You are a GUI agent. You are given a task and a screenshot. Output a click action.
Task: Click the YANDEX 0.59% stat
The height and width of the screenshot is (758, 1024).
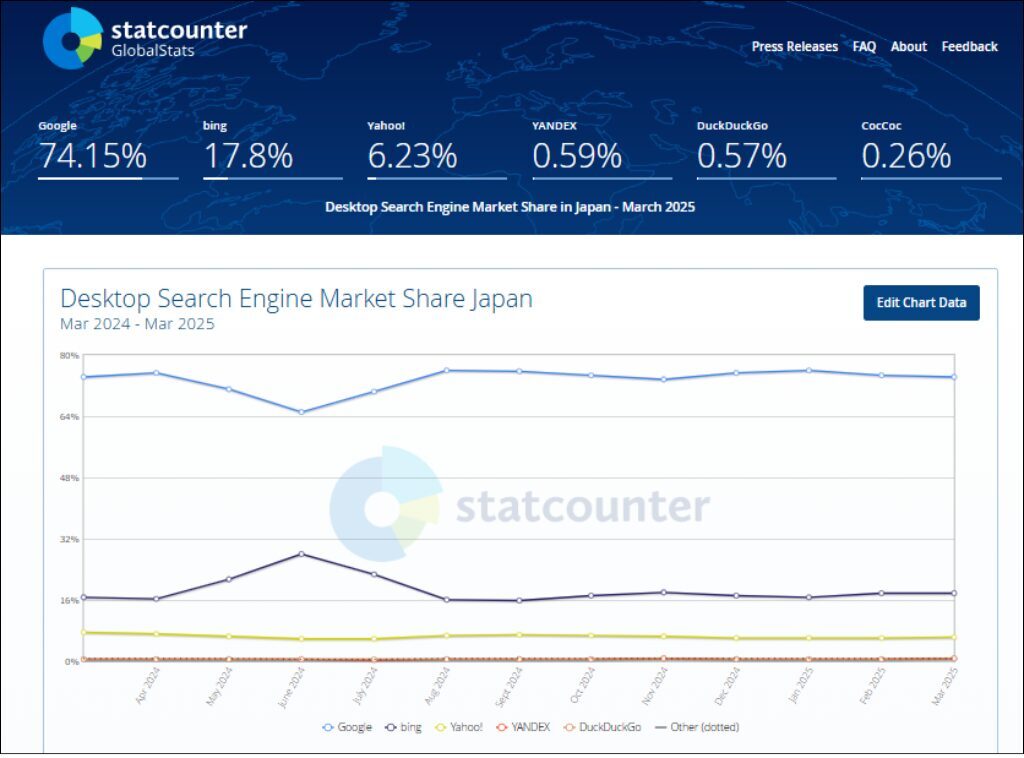tap(601, 149)
